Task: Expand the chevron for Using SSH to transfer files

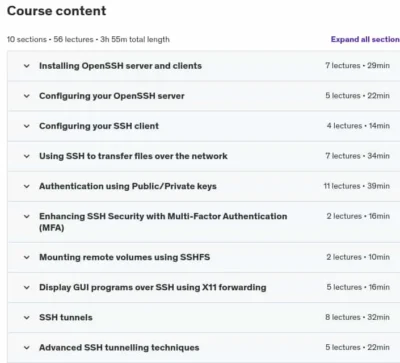Action: click(x=27, y=156)
